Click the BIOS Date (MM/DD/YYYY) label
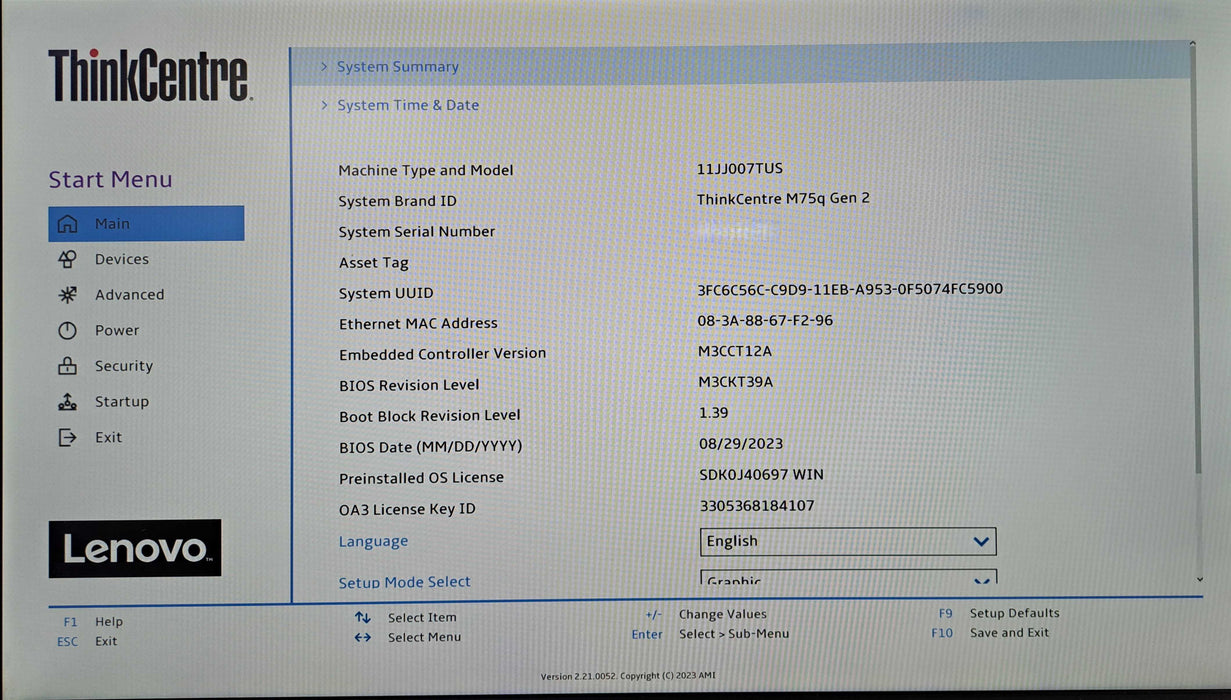Screen dimensions: 1231x700 click(x=430, y=447)
